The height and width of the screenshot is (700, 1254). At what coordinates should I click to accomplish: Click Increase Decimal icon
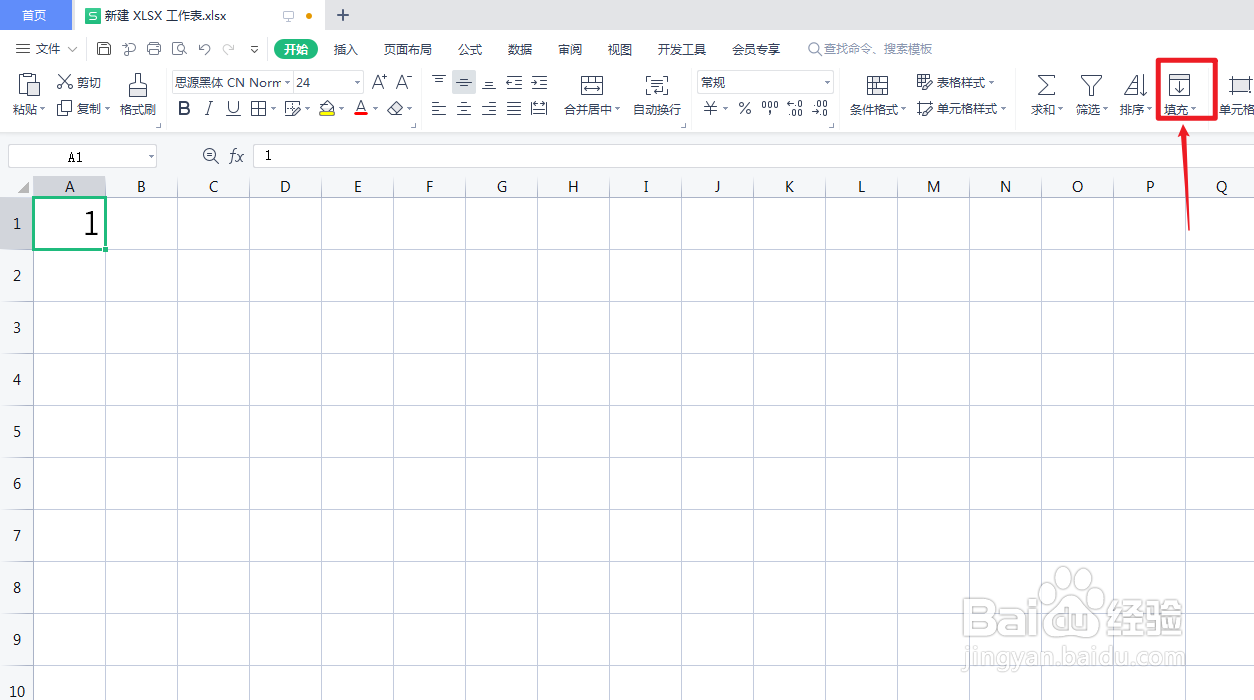795,109
